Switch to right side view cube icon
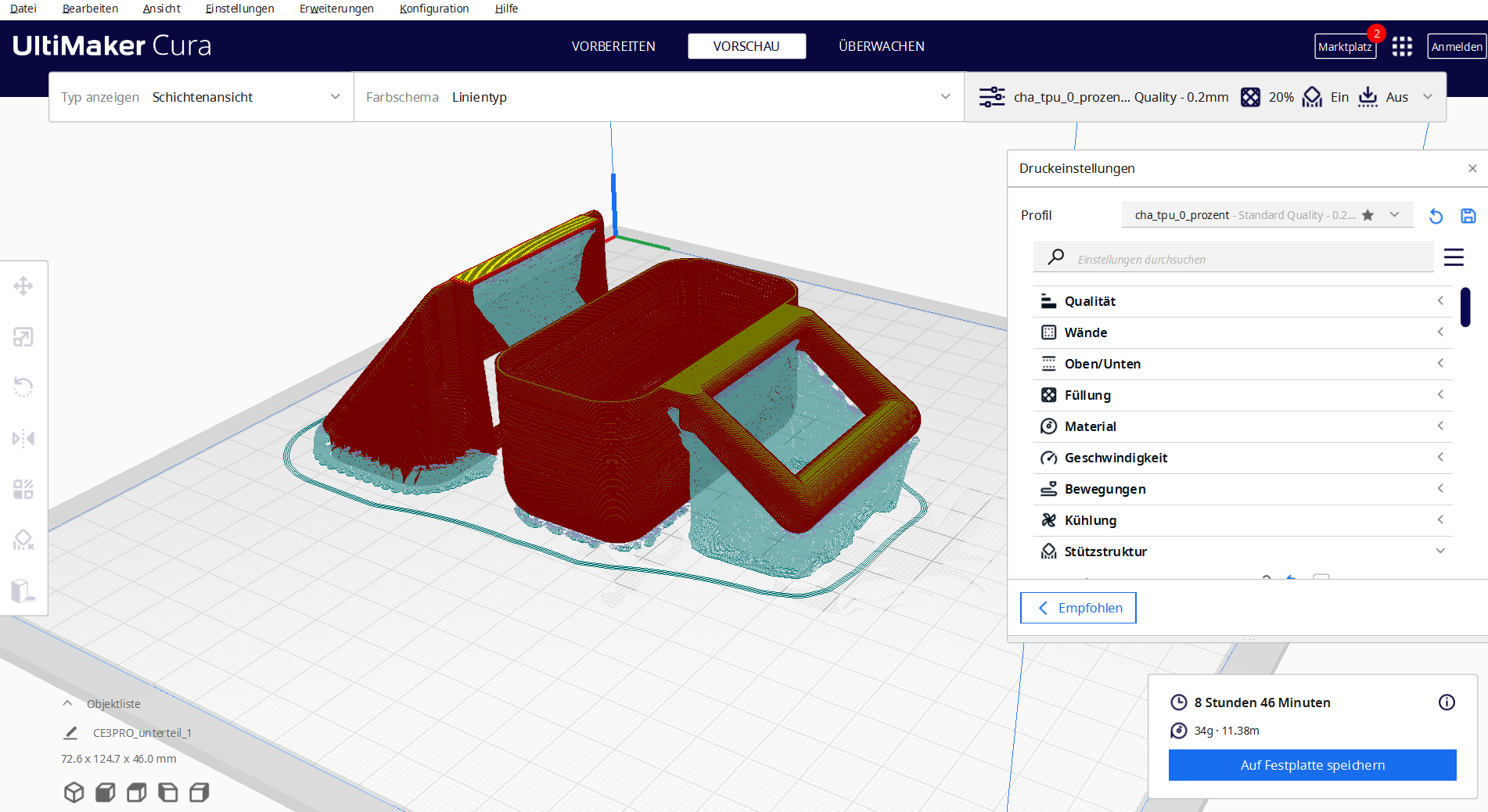This screenshot has height=812, width=1488. coord(199,792)
